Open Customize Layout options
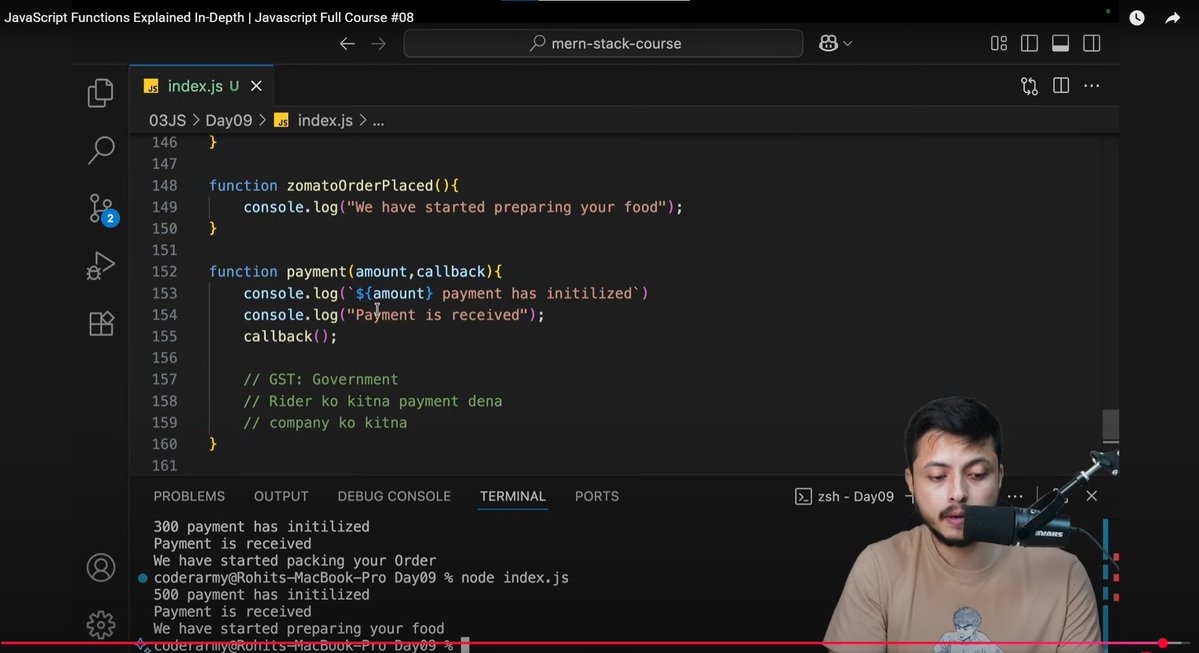 click(999, 44)
